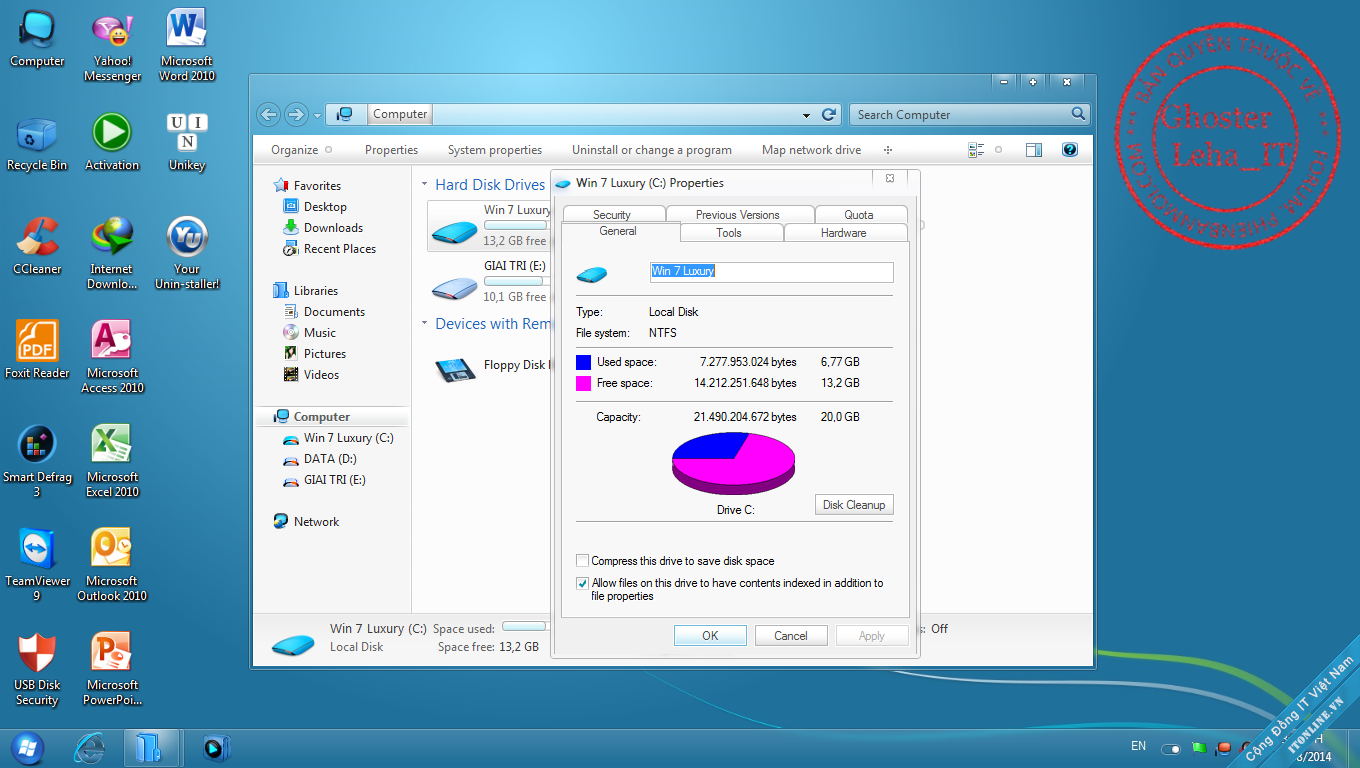Click the Change your view icon

(976, 150)
